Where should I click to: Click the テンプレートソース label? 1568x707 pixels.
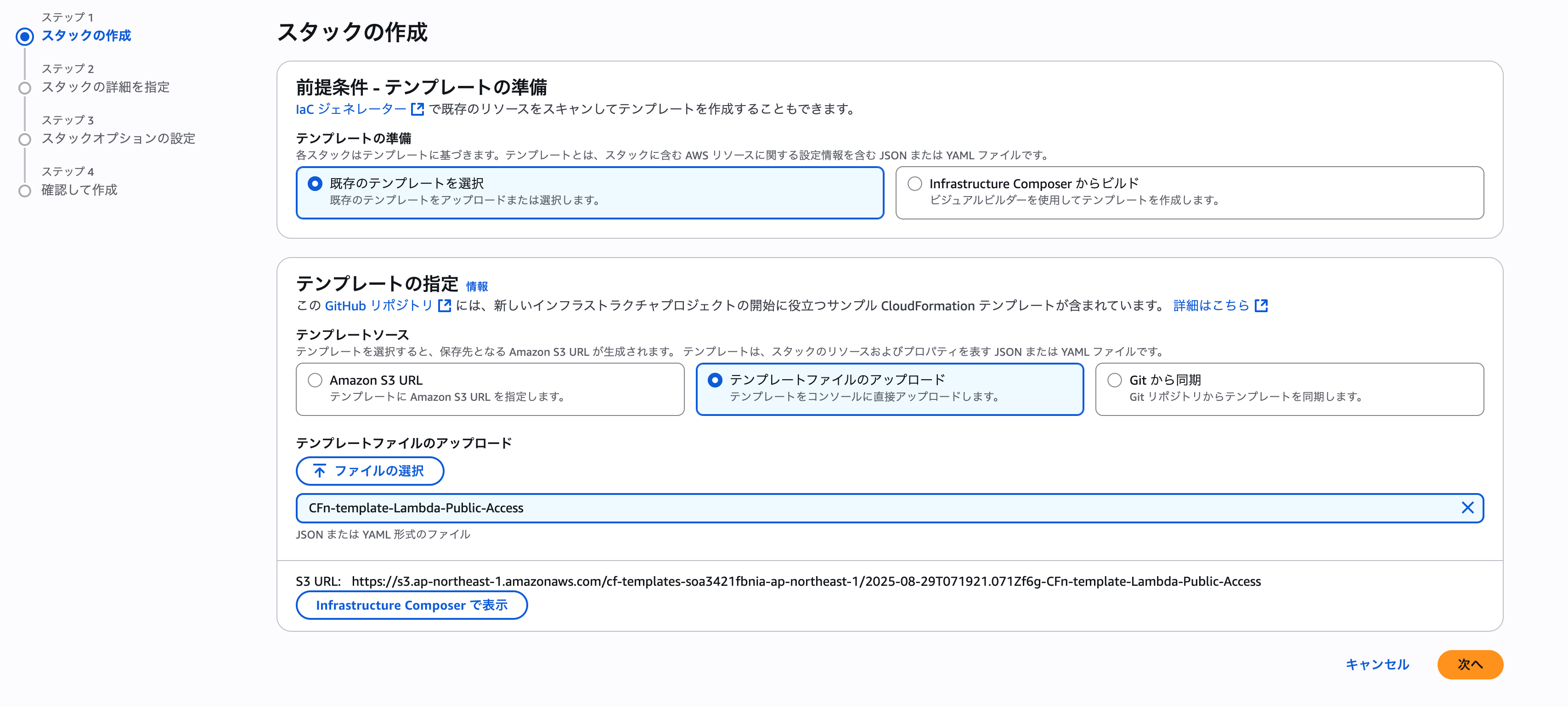[352, 335]
